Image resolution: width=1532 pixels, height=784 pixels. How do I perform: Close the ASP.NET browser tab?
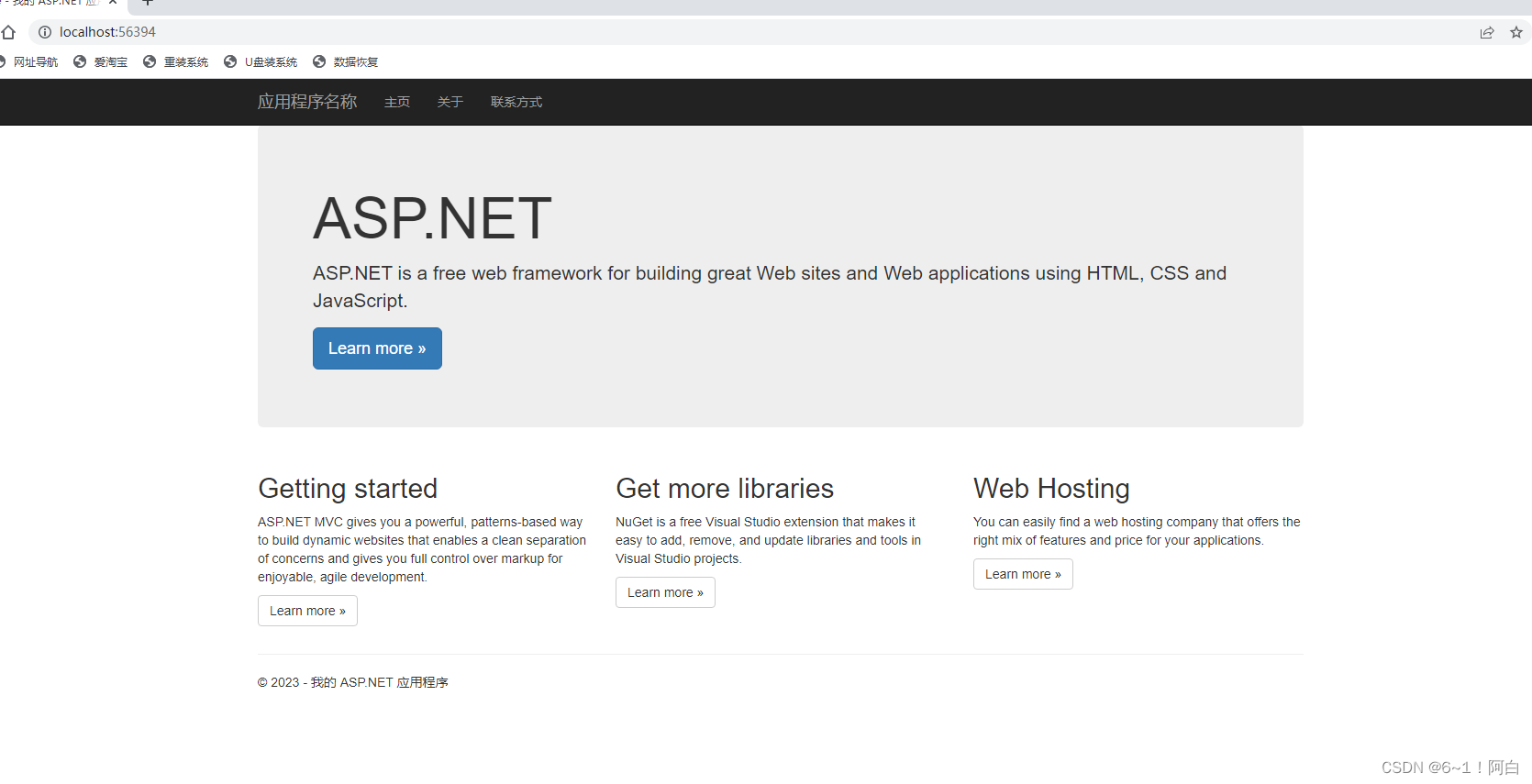point(113,3)
